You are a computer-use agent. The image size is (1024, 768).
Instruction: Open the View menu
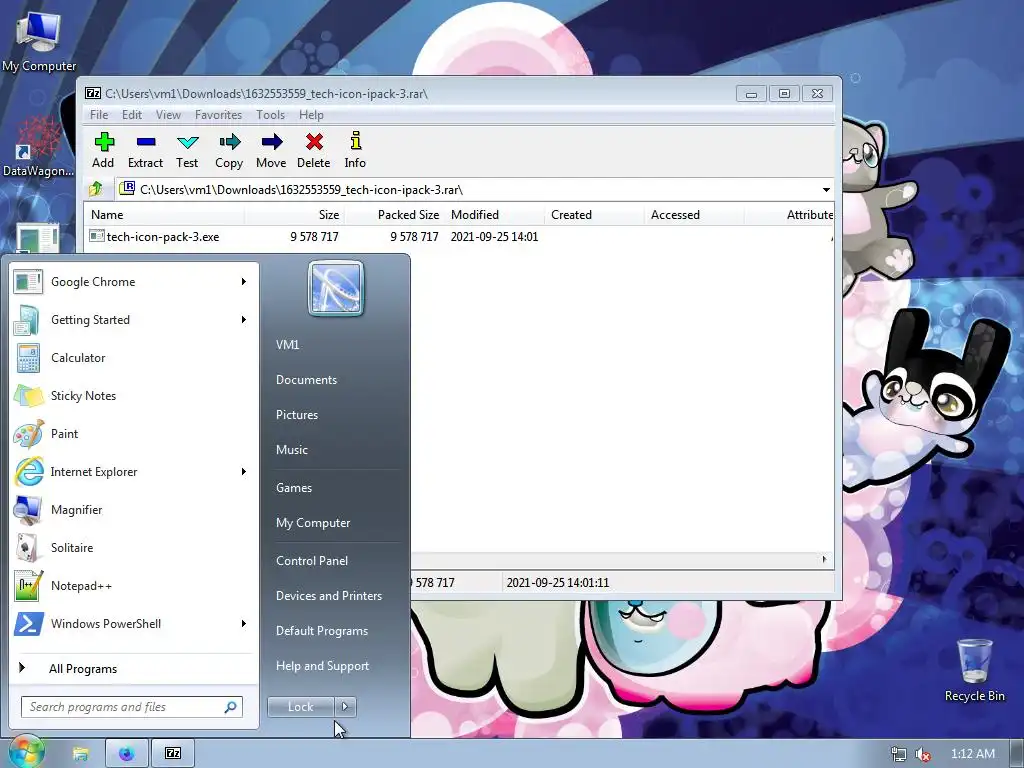click(168, 115)
